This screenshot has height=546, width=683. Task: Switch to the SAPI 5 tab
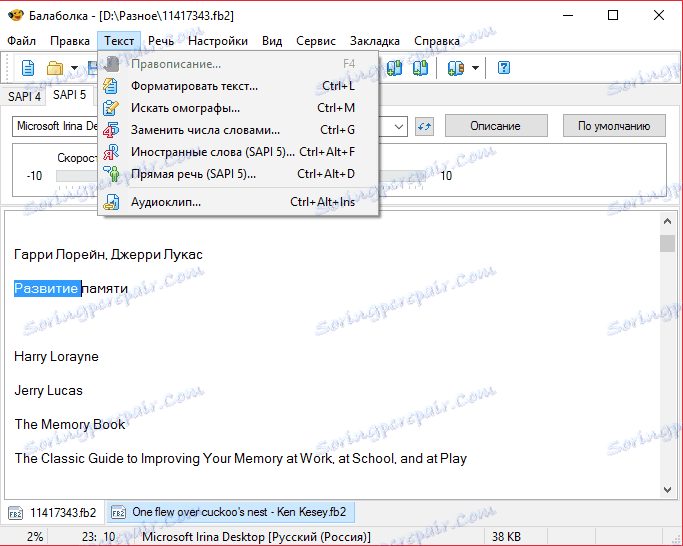point(70,95)
